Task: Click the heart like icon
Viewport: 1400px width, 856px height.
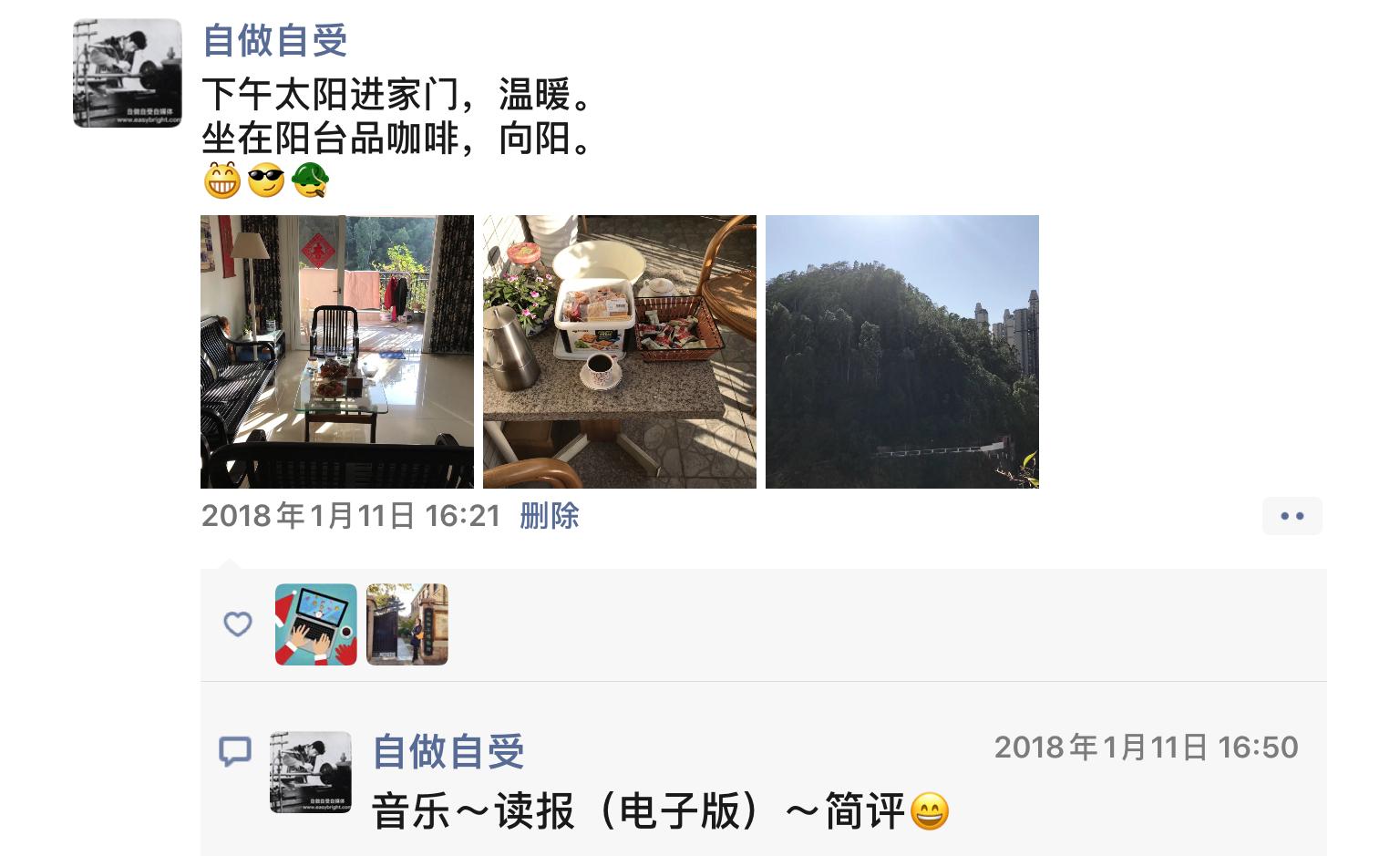Action: [238, 624]
